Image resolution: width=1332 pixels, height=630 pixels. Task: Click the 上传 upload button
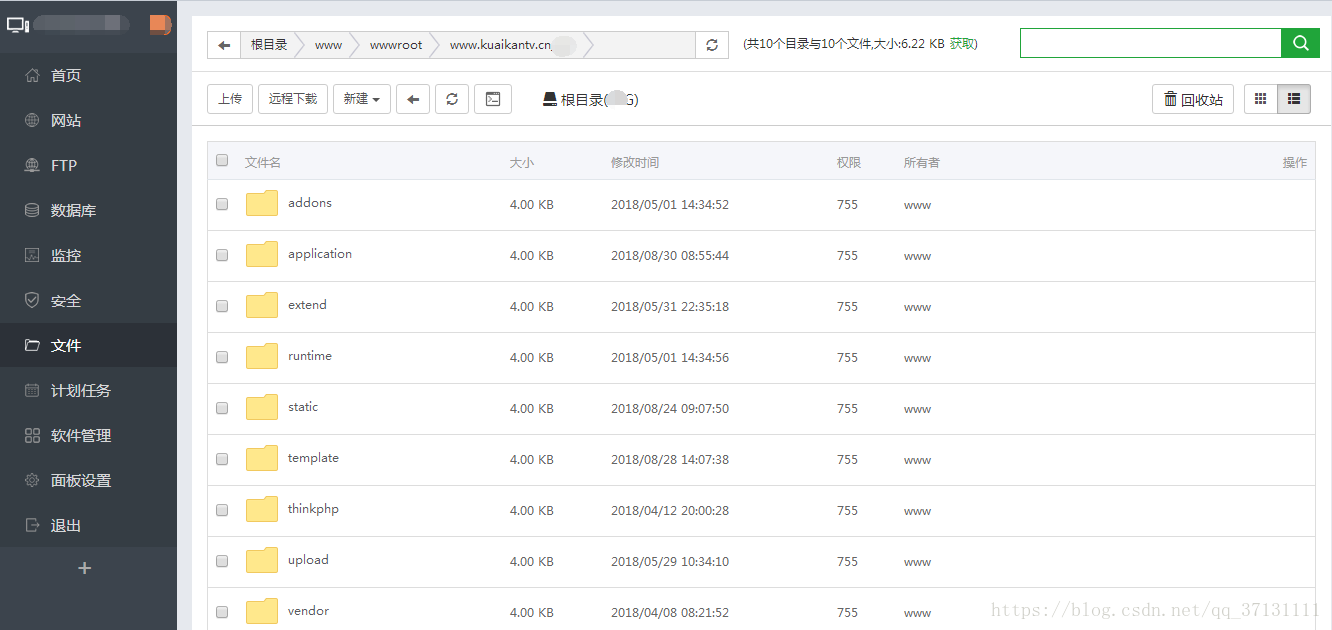(x=230, y=99)
